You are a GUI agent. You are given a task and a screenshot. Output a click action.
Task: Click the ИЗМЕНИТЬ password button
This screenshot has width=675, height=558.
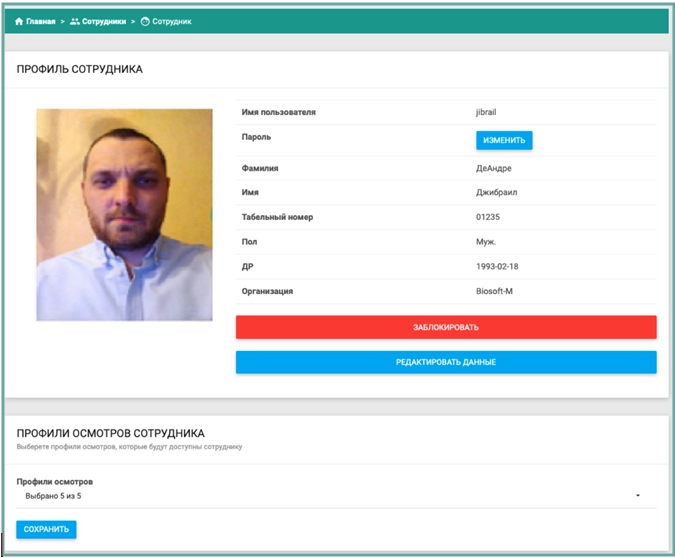point(504,140)
